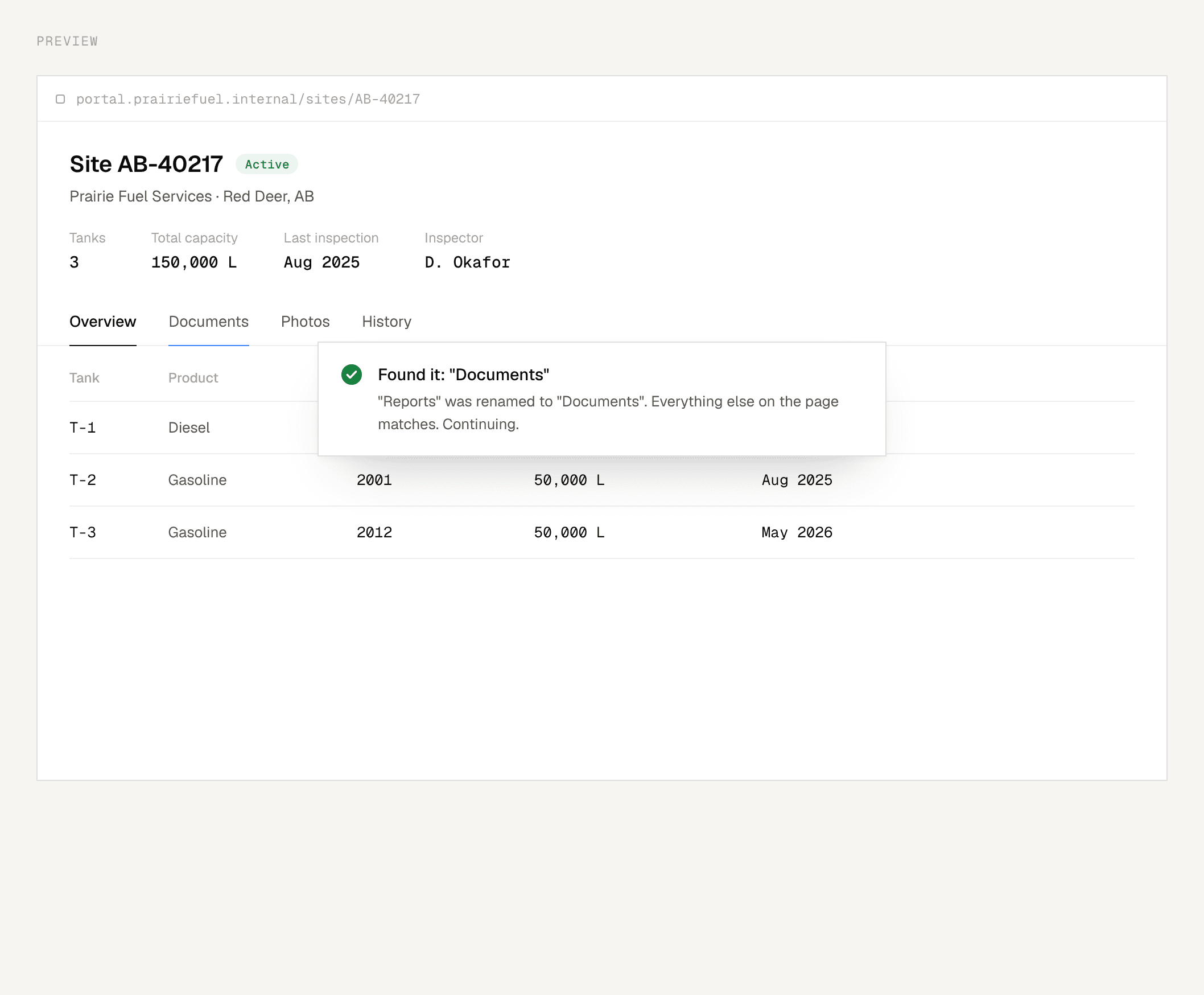This screenshot has width=1204, height=995.
Task: Click the Site AB-40217 heading
Action: [x=146, y=164]
